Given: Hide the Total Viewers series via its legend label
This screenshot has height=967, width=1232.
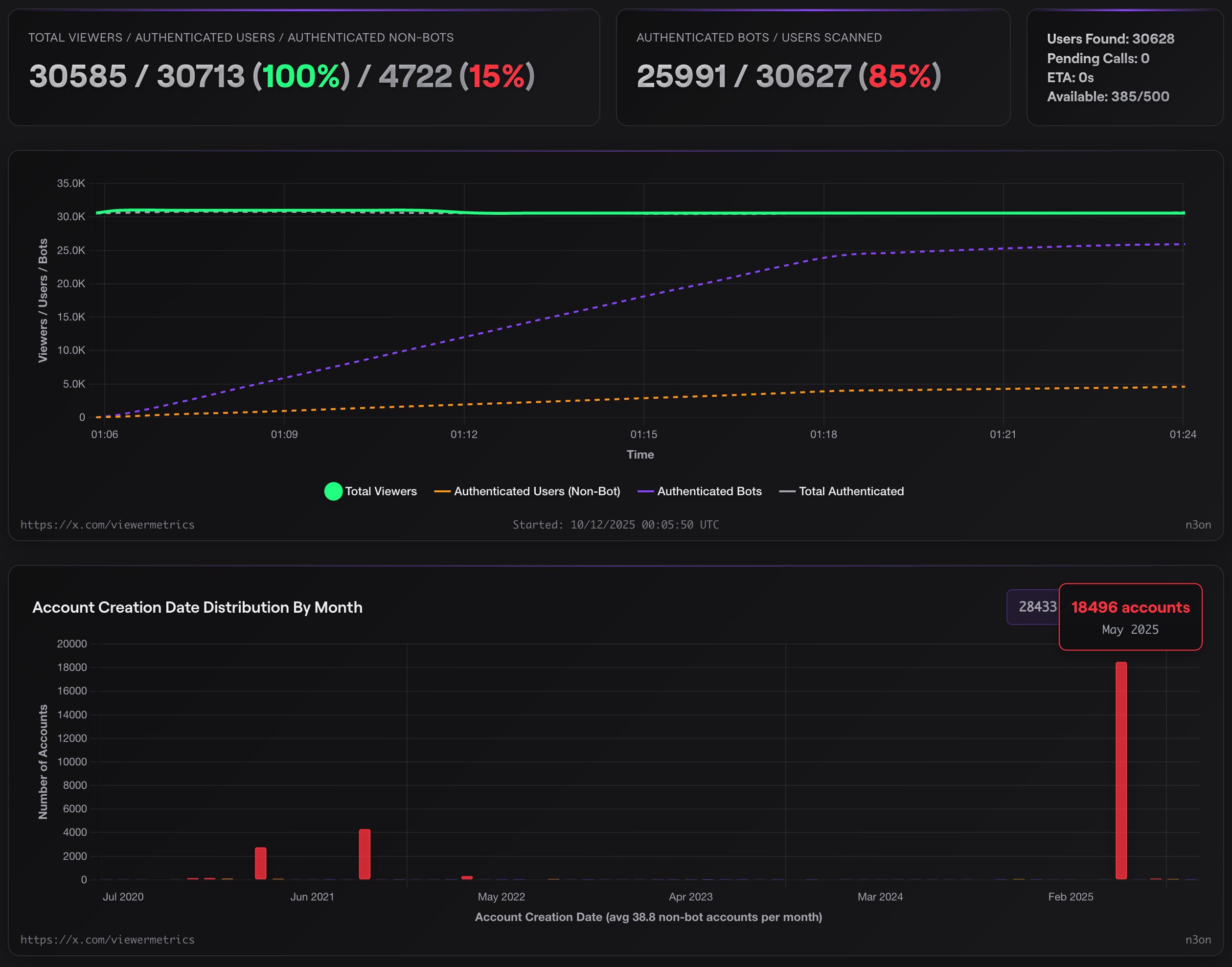Looking at the screenshot, I should point(381,491).
